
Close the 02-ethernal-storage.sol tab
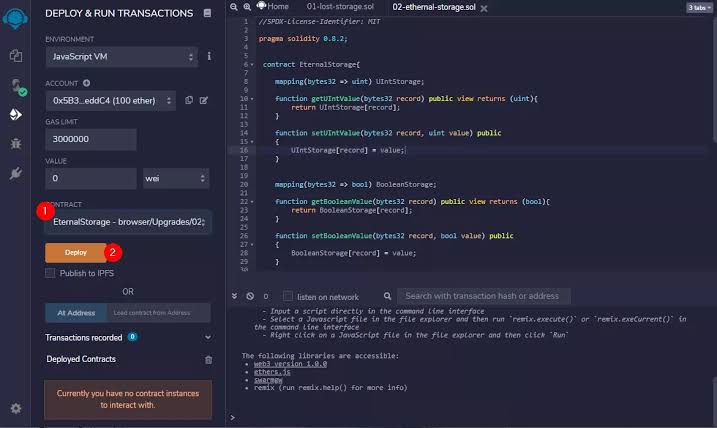(484, 8)
